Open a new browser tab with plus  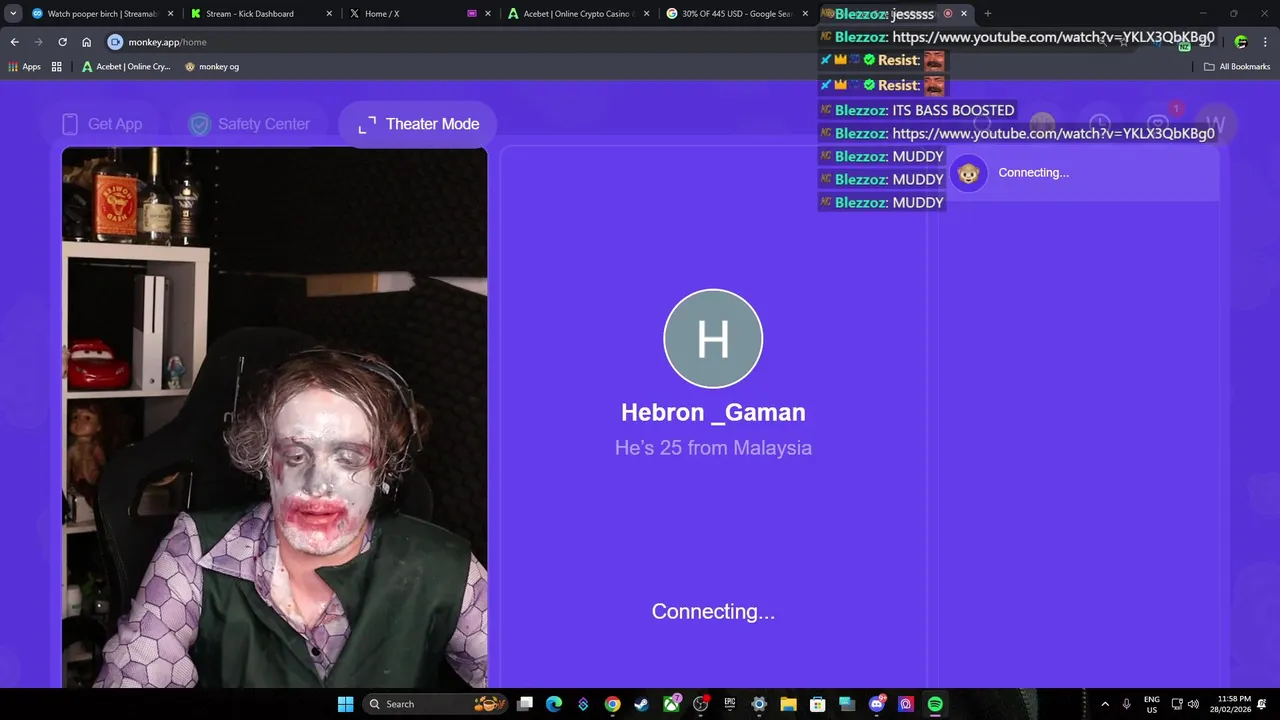click(x=987, y=14)
